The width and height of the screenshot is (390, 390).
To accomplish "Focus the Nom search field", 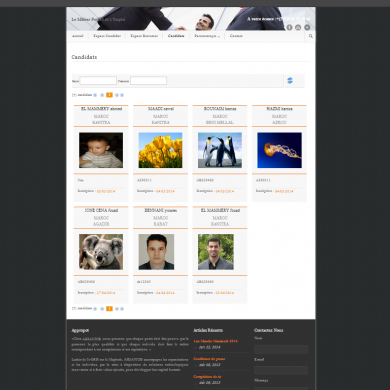I will (x=98, y=81).
